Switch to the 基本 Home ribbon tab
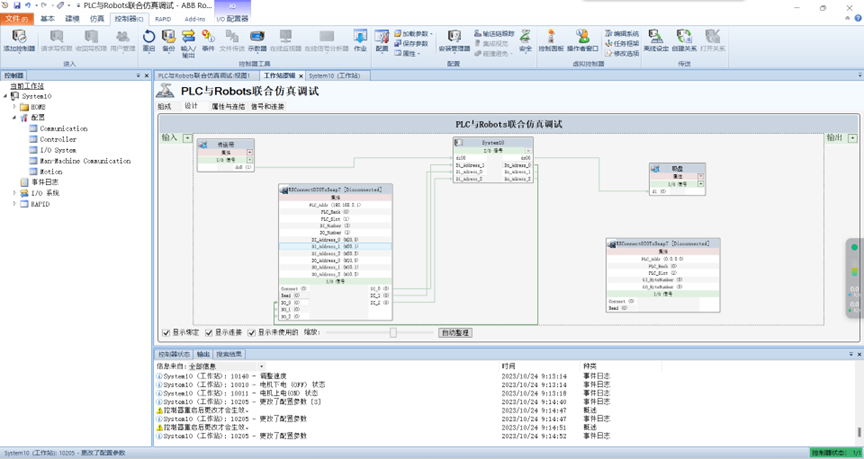864x459 pixels. (x=47, y=19)
